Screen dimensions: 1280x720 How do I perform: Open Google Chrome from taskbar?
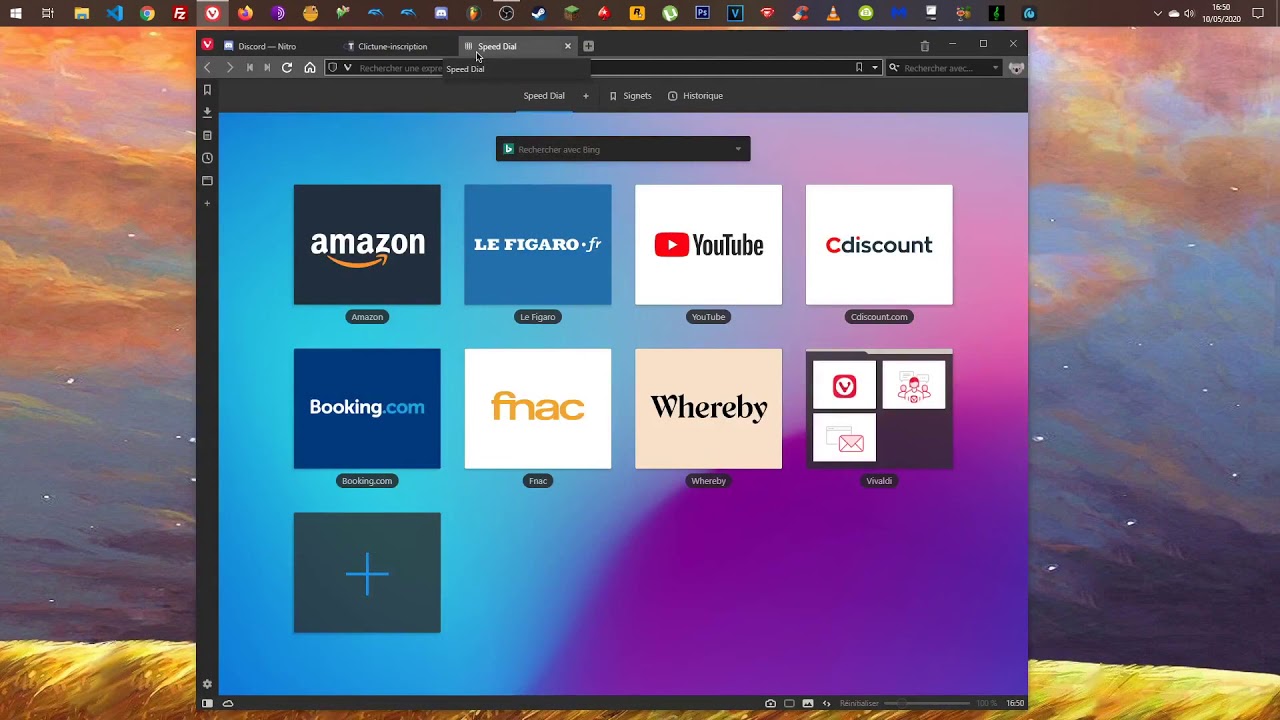(147, 14)
